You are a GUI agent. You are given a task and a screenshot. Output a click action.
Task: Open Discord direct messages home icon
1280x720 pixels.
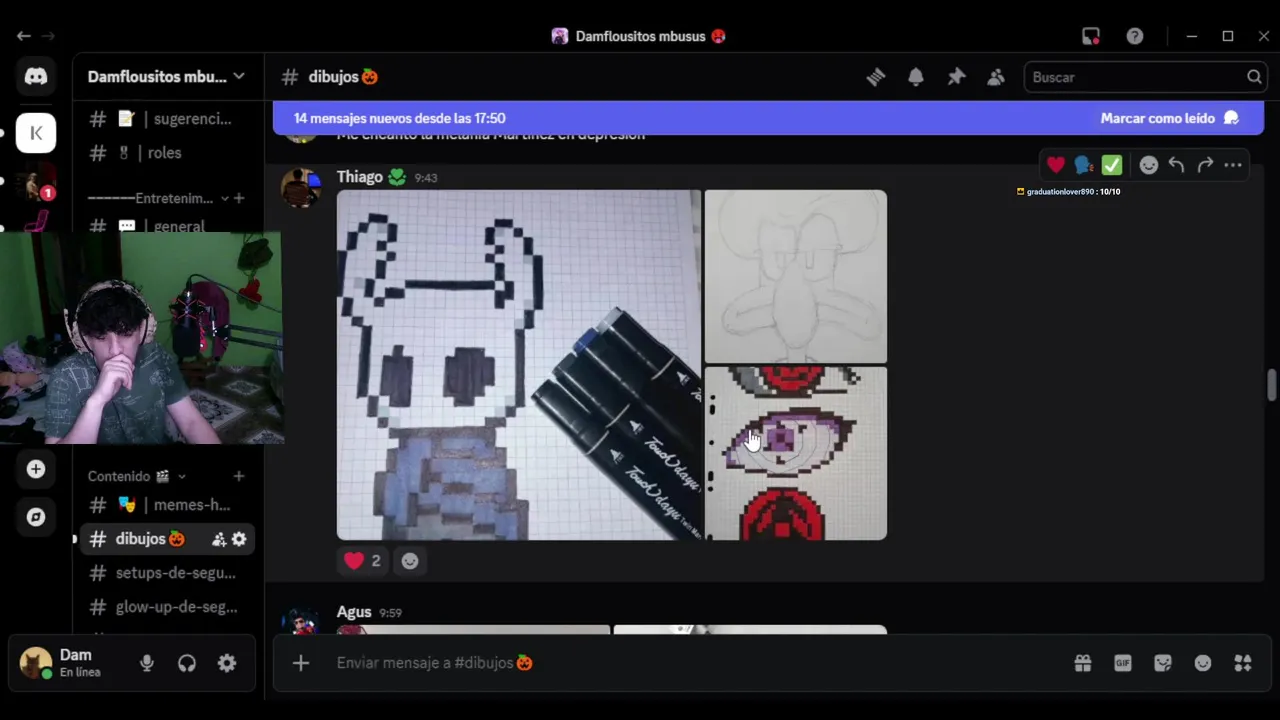pos(36,77)
